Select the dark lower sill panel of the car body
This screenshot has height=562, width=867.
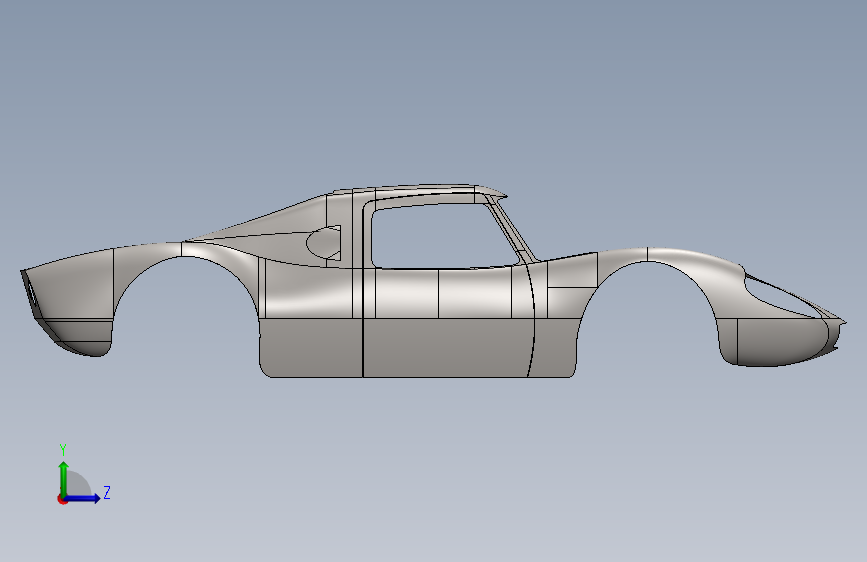(417, 347)
